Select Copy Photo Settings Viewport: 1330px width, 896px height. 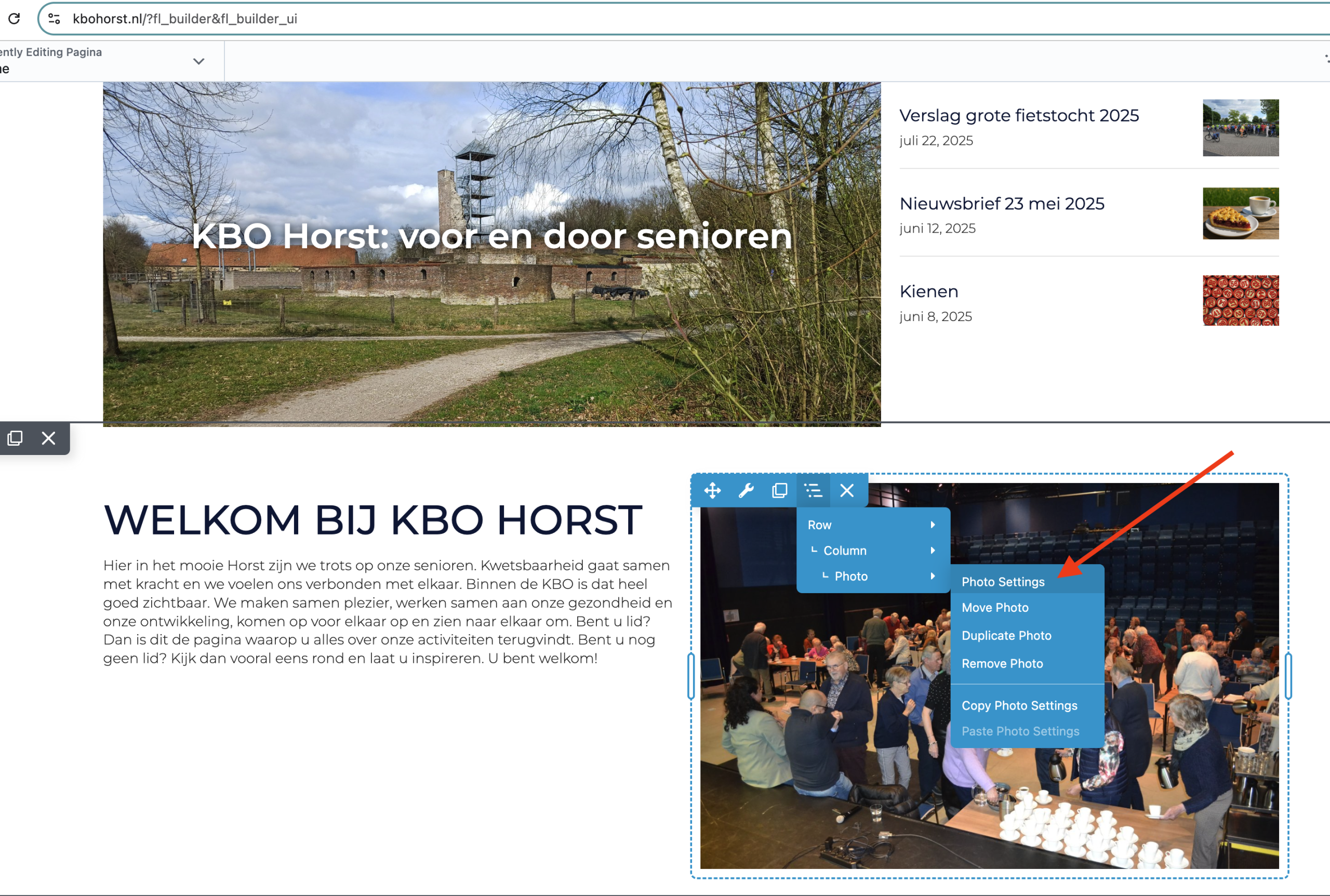(x=1027, y=706)
